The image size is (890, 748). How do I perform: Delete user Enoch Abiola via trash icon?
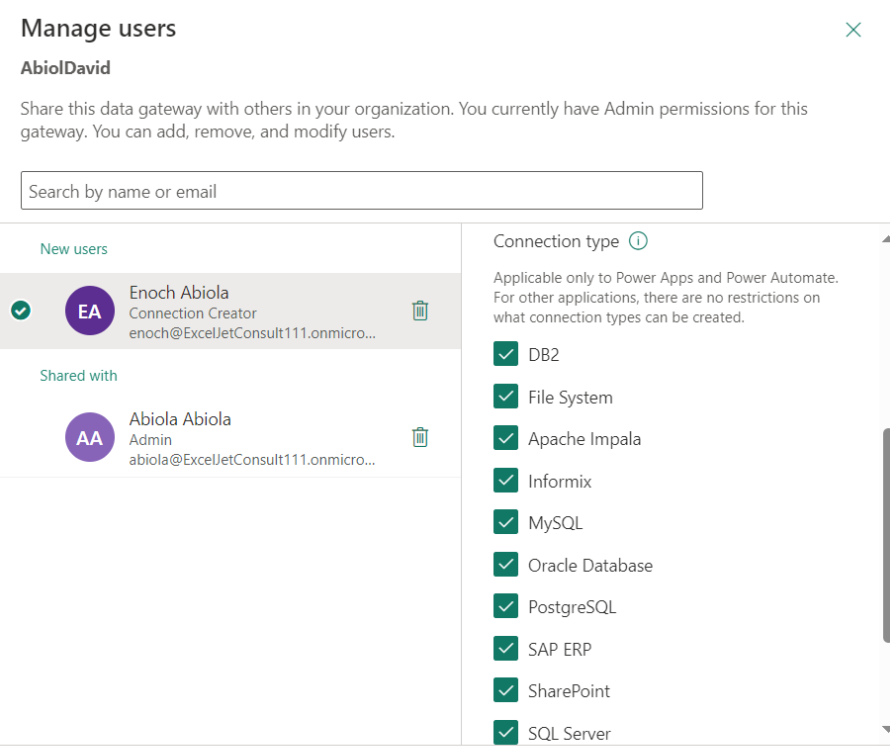click(420, 311)
